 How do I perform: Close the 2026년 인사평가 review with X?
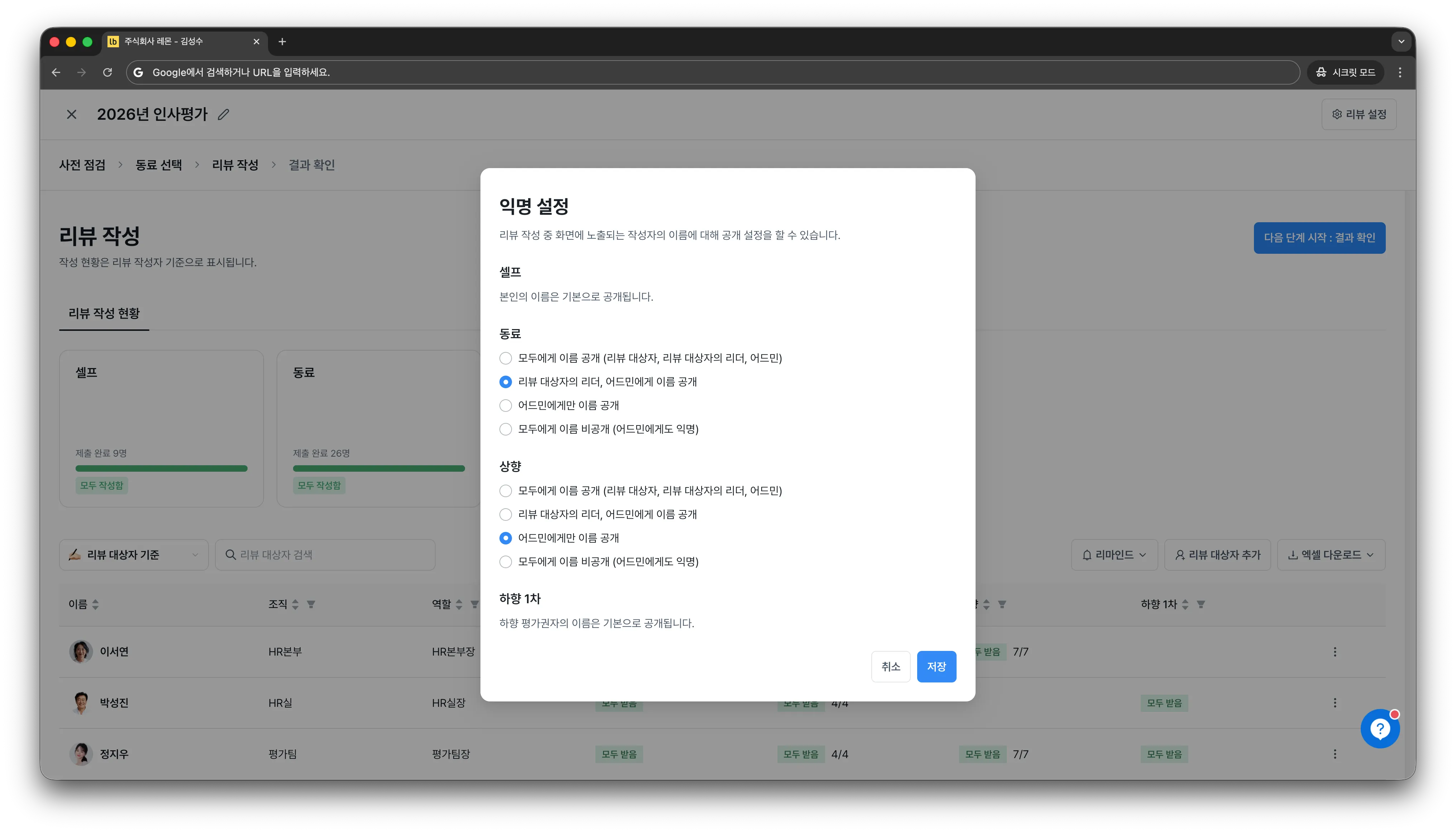(x=72, y=114)
